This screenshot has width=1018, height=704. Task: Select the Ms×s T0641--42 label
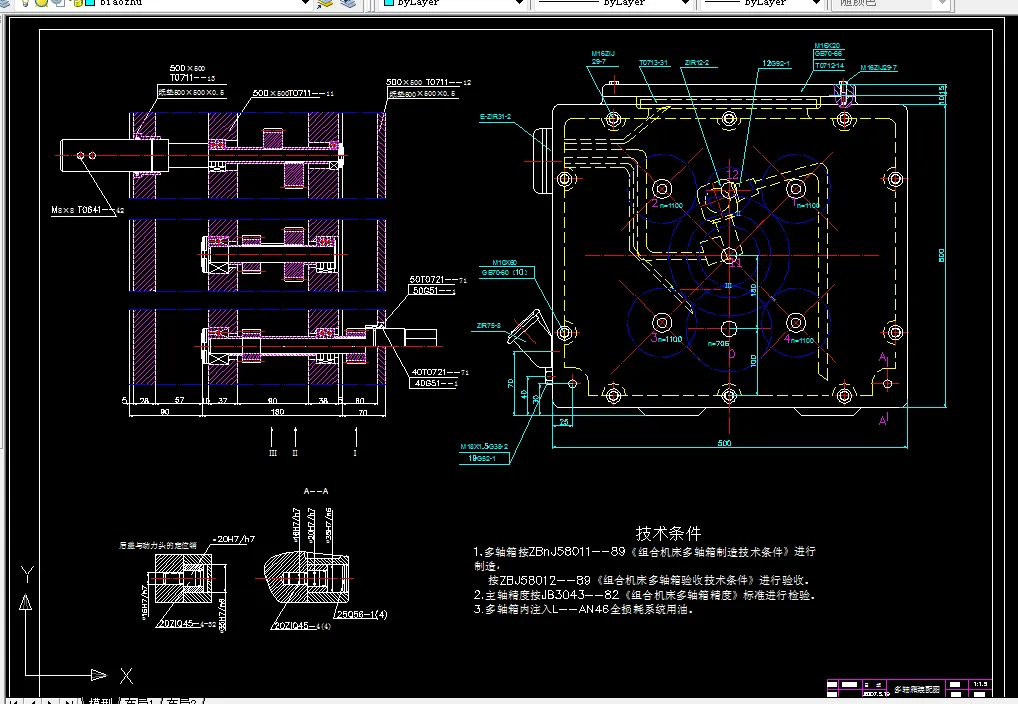pyautogui.click(x=87, y=210)
